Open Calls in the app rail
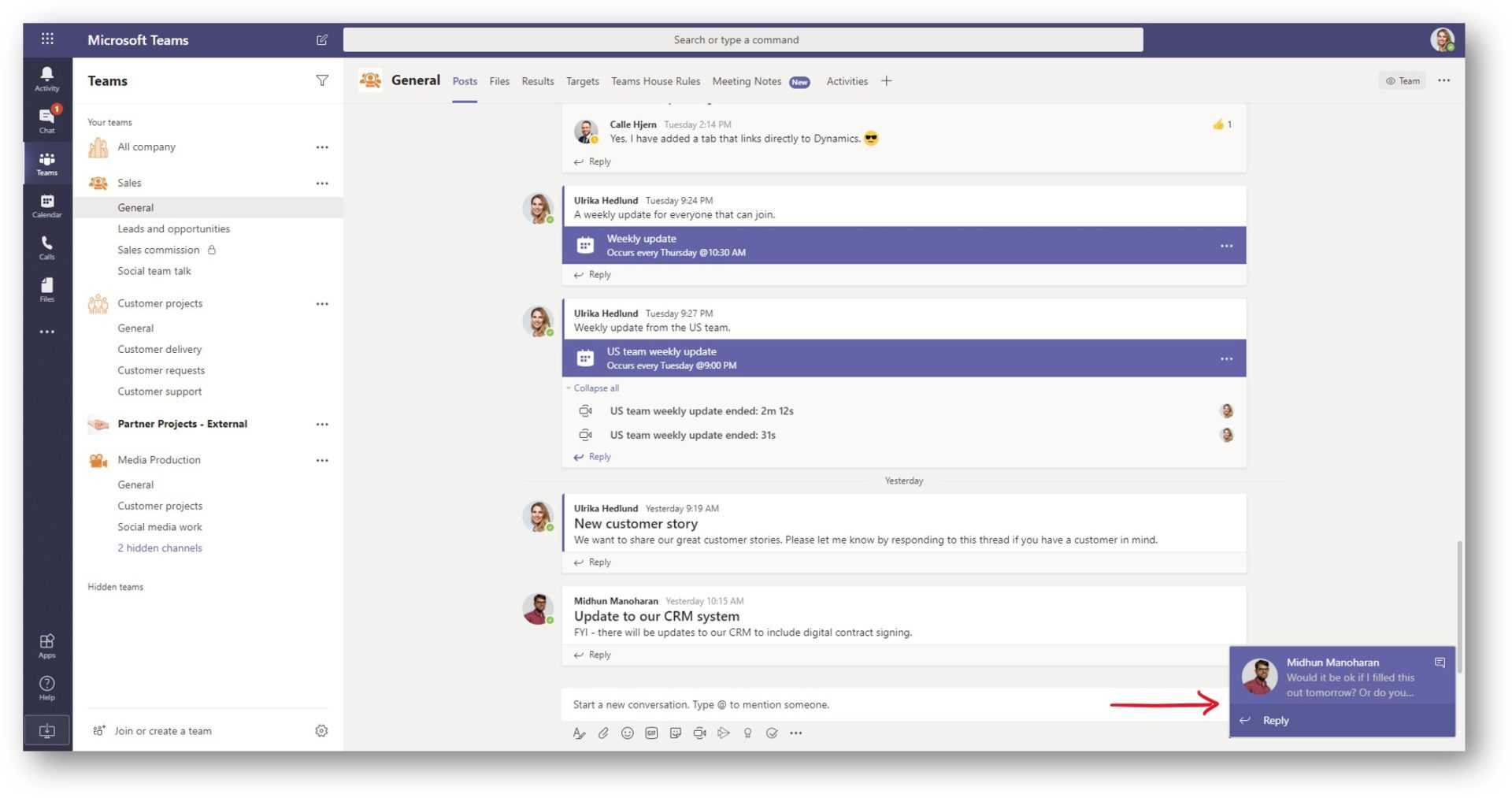This screenshot has width=1512, height=798. tap(47, 247)
